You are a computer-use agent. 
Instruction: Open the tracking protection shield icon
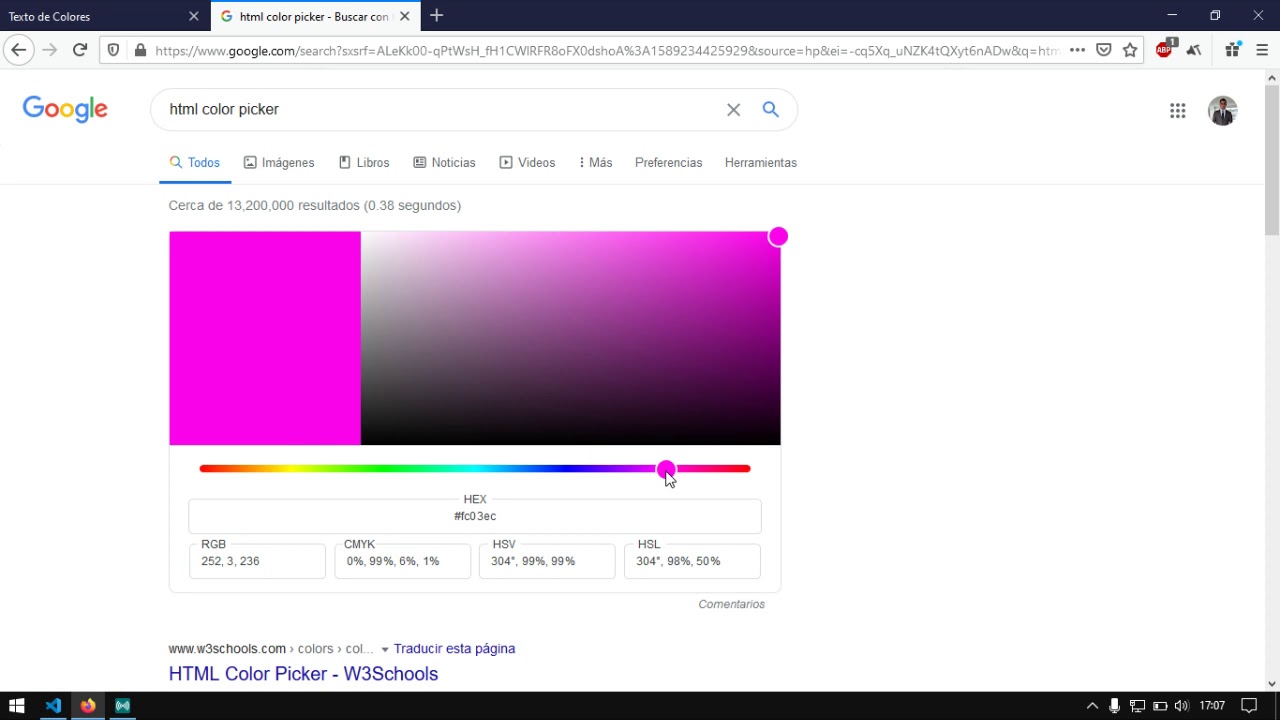[x=113, y=50]
